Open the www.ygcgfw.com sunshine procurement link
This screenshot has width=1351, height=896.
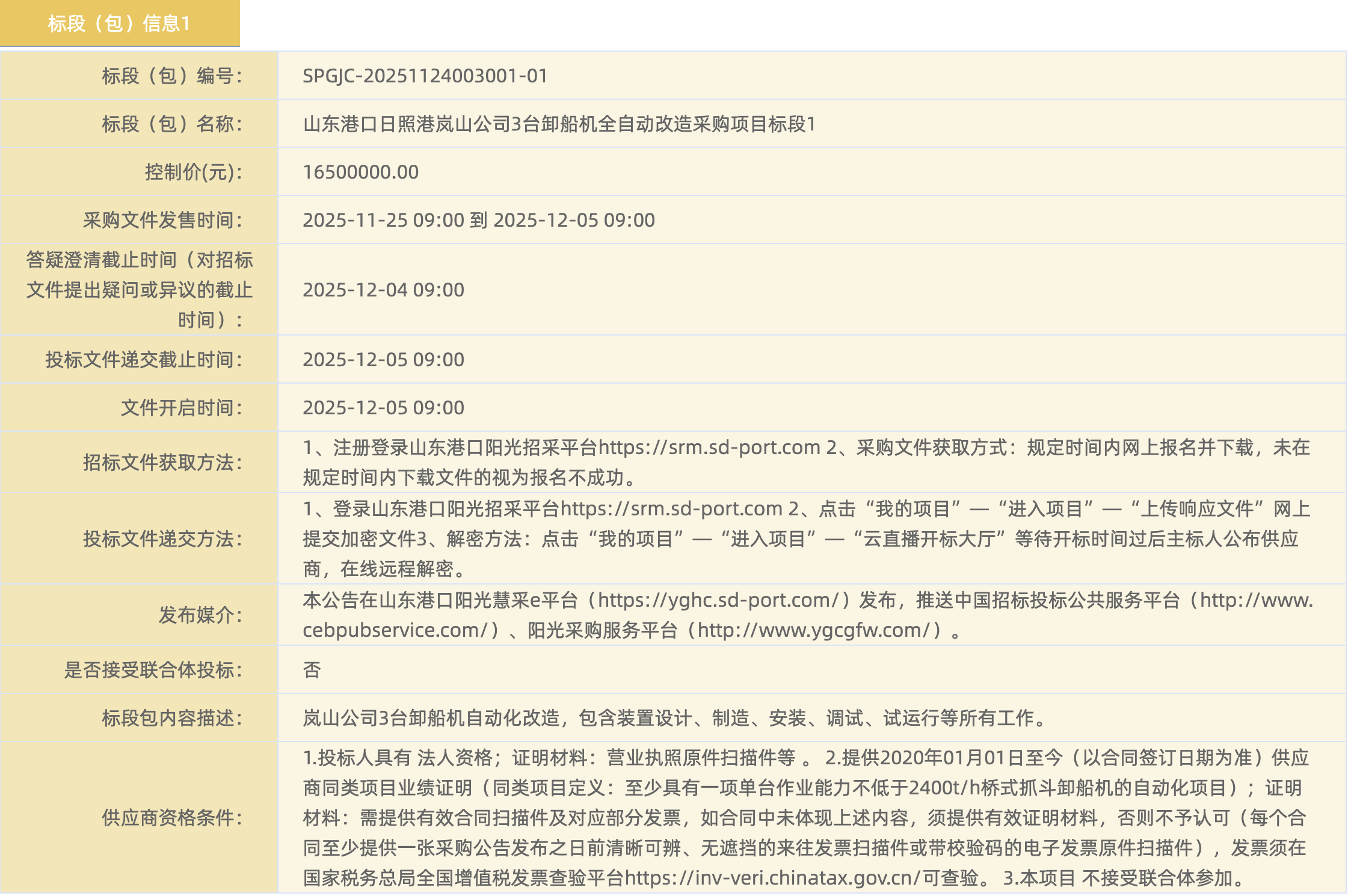813,630
